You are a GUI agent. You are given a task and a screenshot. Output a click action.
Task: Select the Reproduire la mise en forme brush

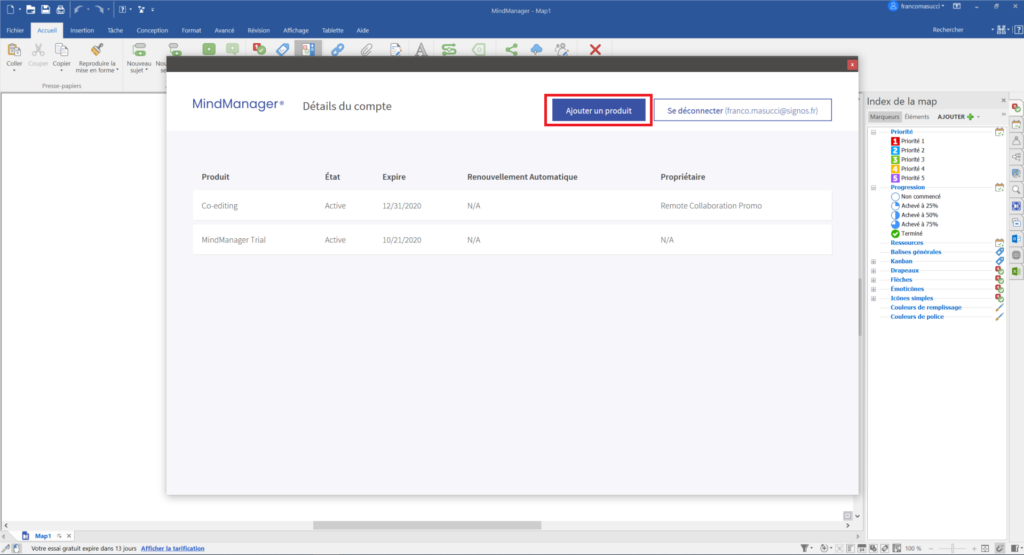[x=97, y=50]
